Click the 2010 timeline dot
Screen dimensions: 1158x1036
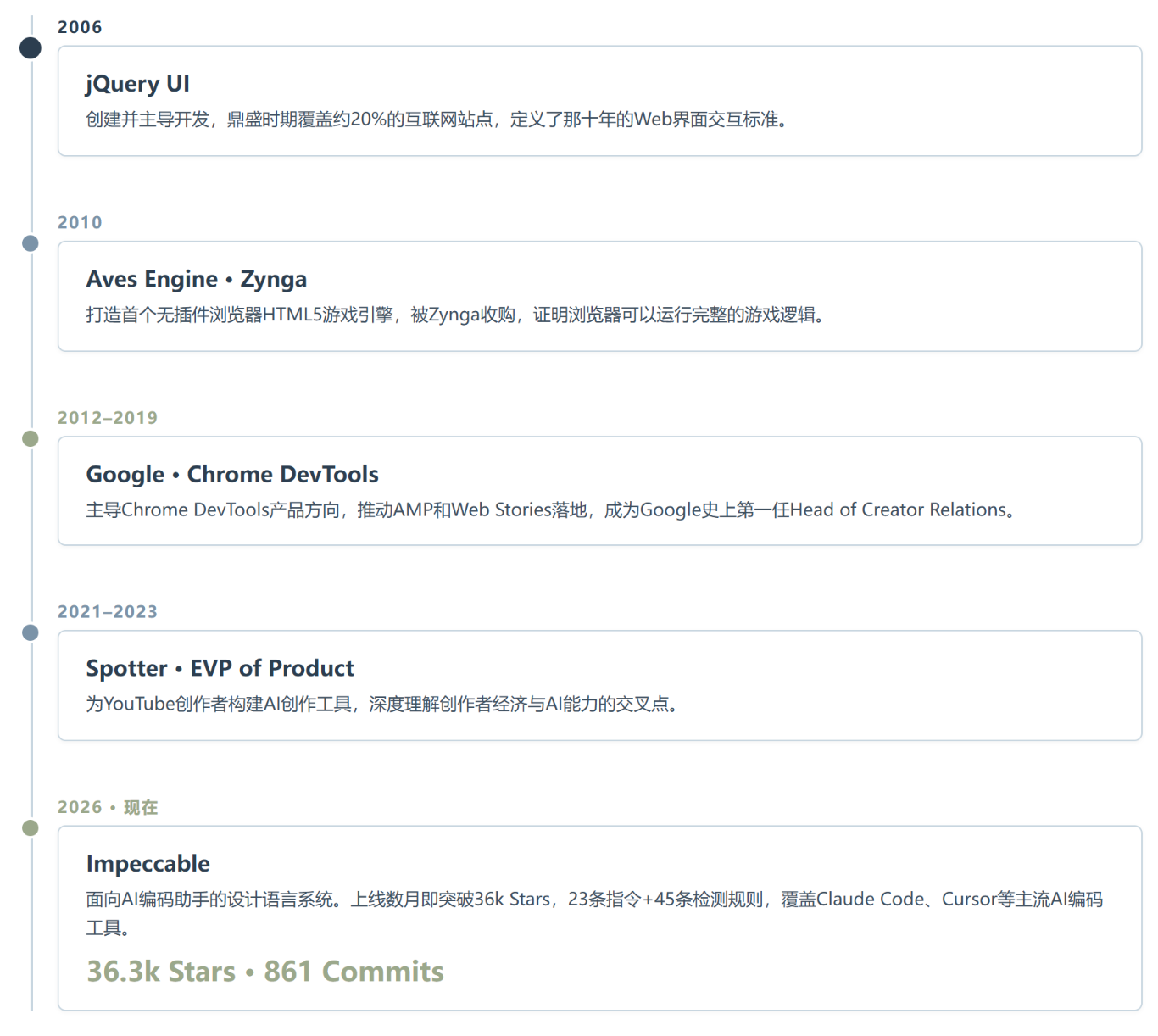(x=31, y=244)
